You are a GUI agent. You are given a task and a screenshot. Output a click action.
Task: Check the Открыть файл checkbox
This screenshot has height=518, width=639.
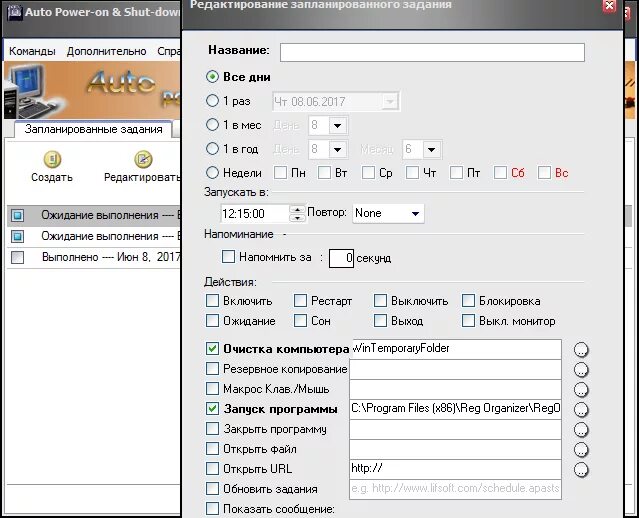click(212, 448)
